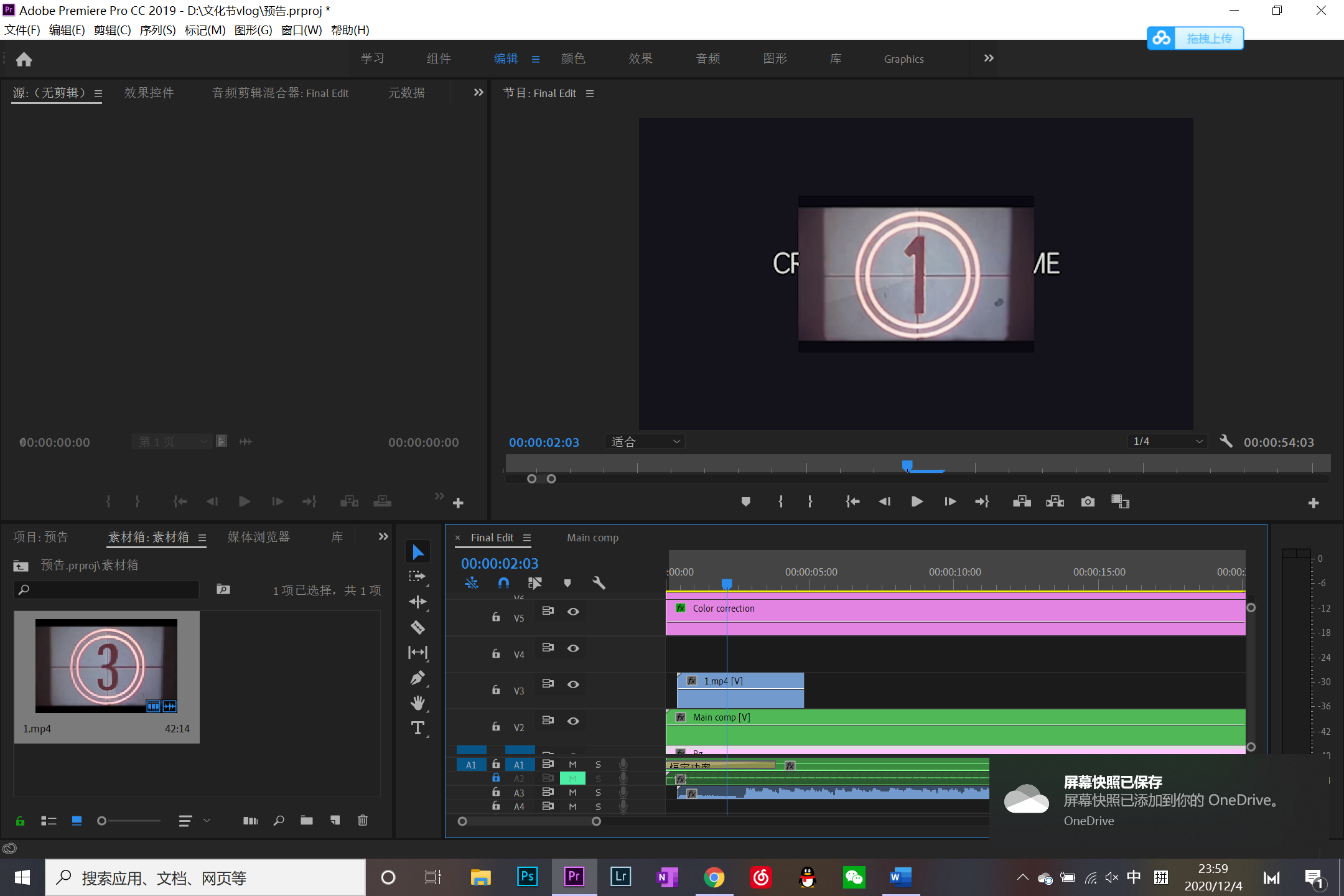Hide track V5 output eye
Viewport: 1344px width, 896px height.
point(573,612)
